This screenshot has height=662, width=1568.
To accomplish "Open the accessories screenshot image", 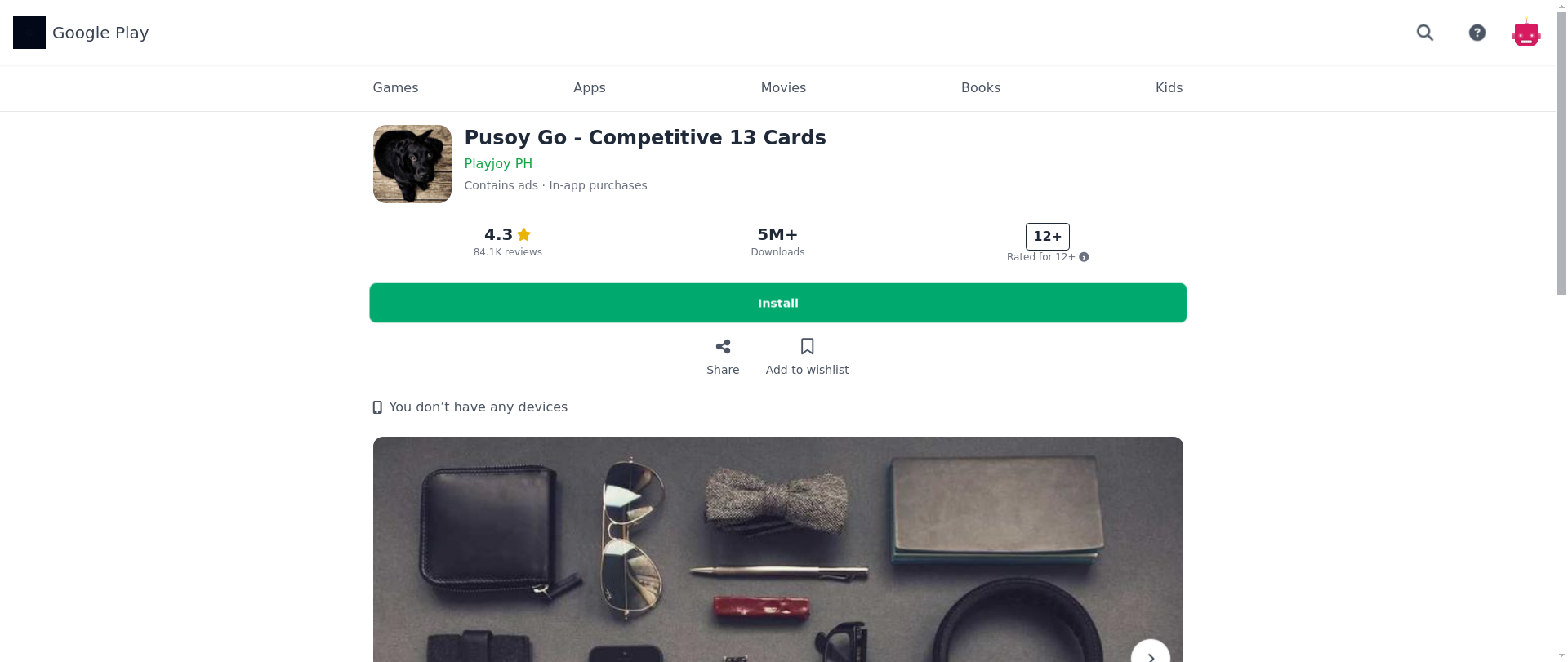I will coord(778,549).
